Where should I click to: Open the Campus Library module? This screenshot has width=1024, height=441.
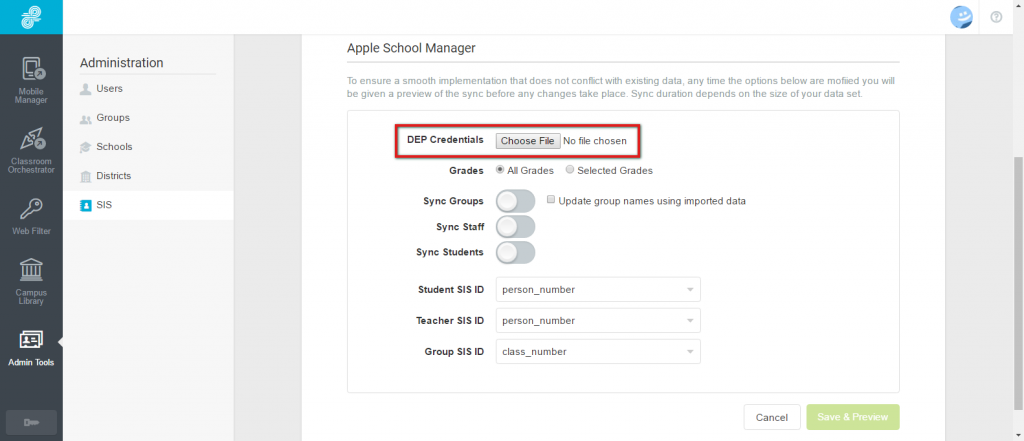pyautogui.click(x=31, y=282)
